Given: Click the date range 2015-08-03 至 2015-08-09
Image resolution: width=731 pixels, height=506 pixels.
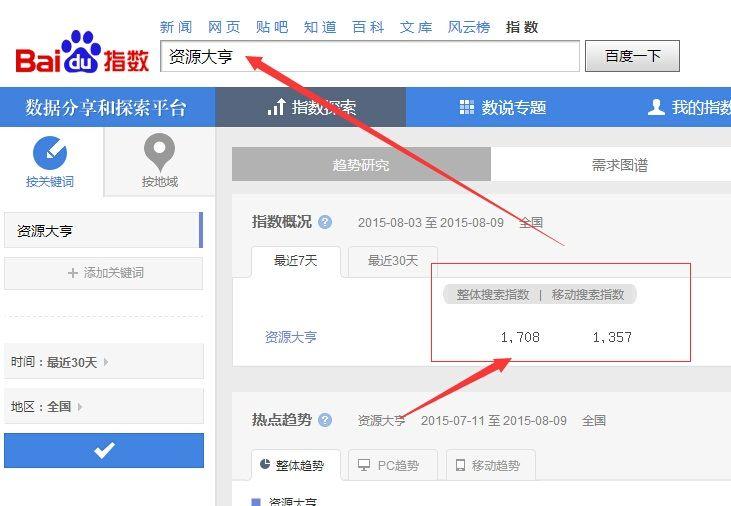Looking at the screenshot, I should click(431, 222).
